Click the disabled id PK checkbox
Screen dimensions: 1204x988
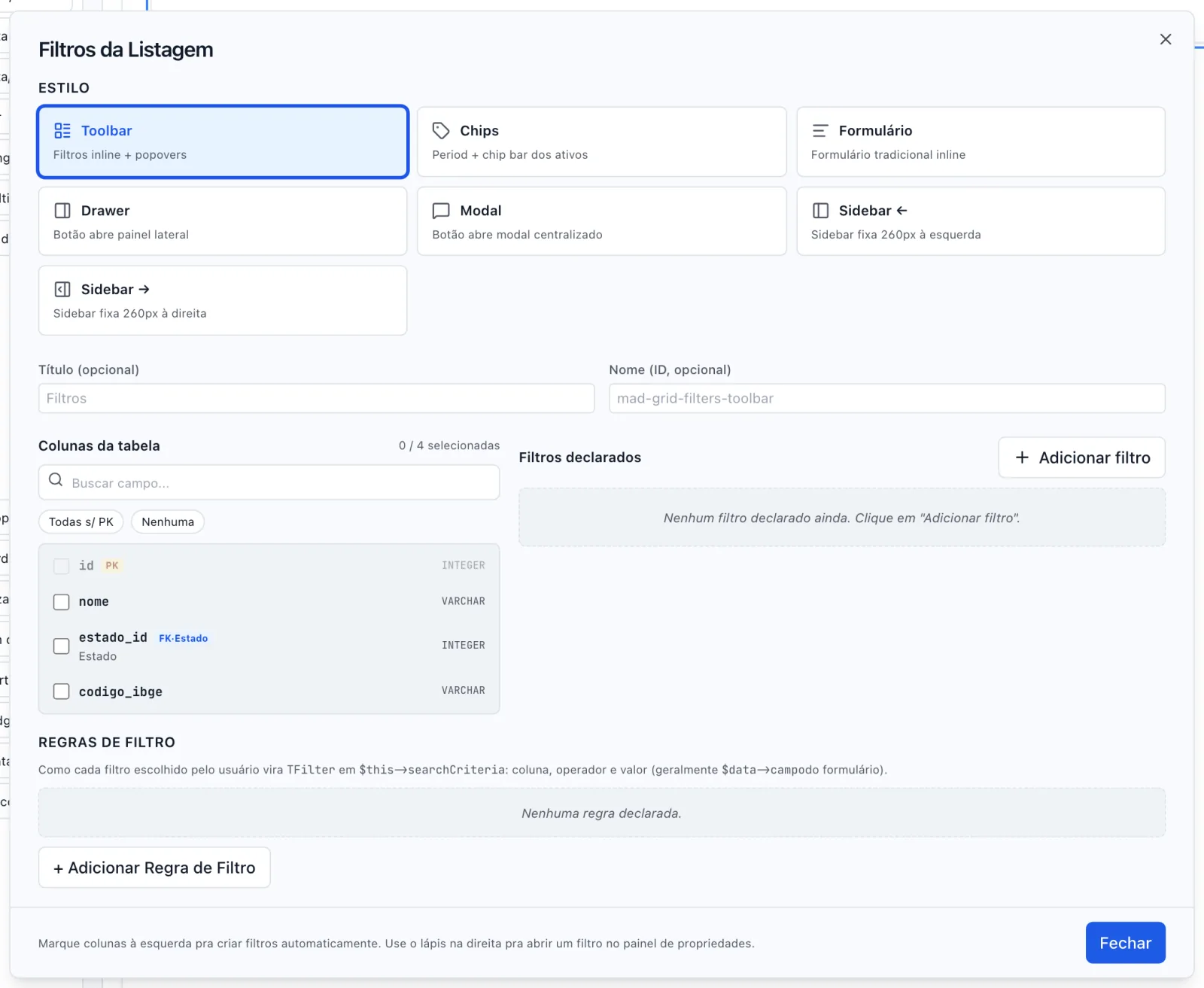(x=62, y=566)
